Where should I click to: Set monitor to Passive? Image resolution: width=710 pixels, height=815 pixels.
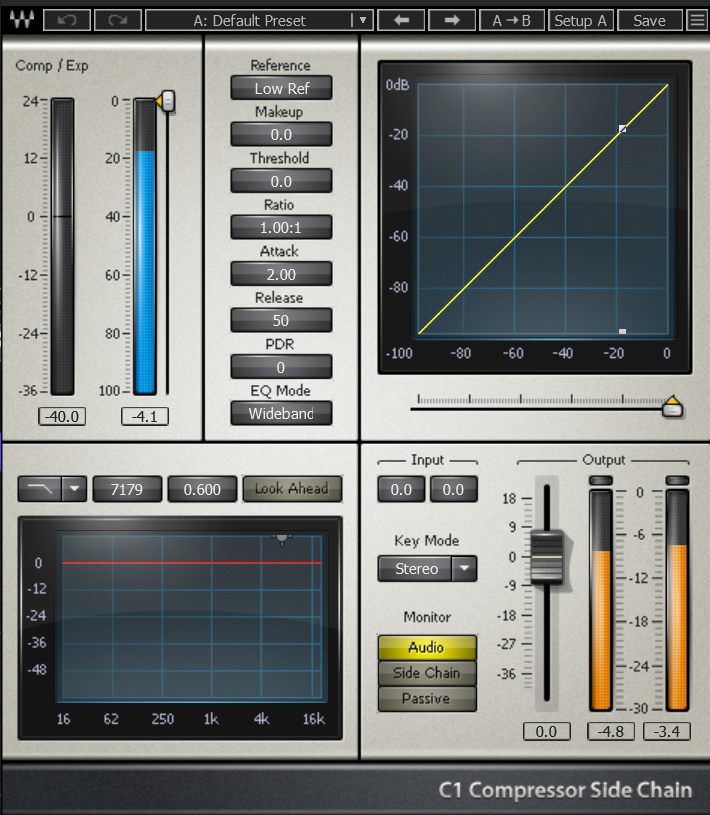tap(427, 699)
